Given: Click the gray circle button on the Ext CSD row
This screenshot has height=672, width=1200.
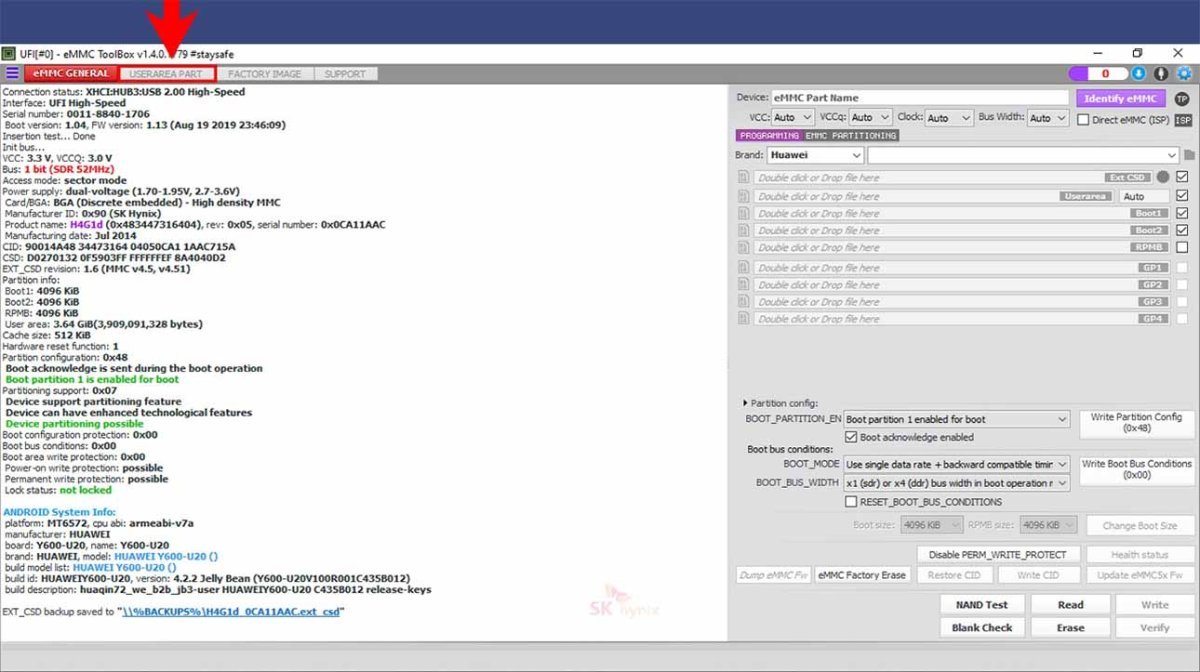Looking at the screenshot, I should point(1162,177).
